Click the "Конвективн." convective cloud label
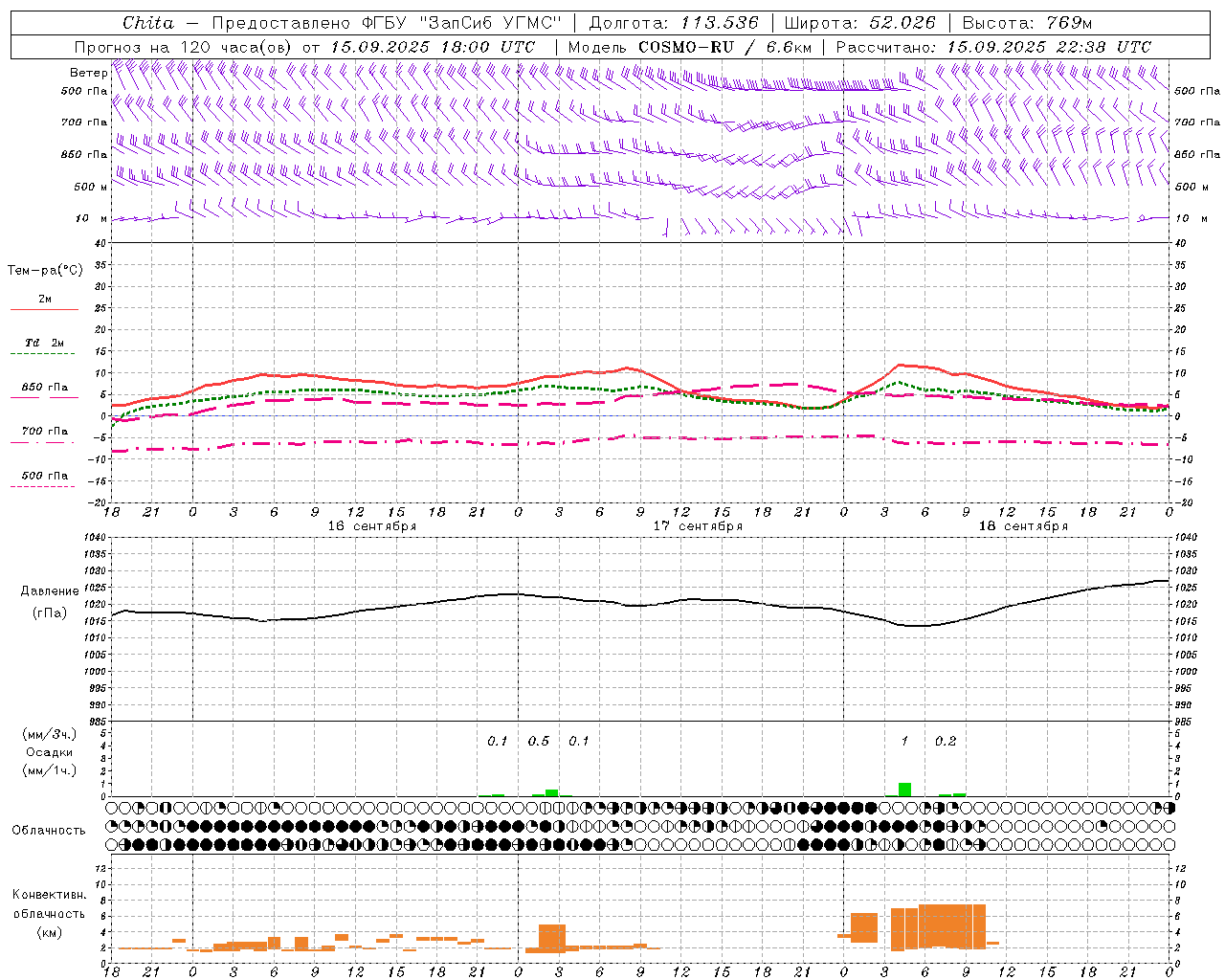Image resolution: width=1225 pixels, height=980 pixels. pyautogui.click(x=49, y=895)
